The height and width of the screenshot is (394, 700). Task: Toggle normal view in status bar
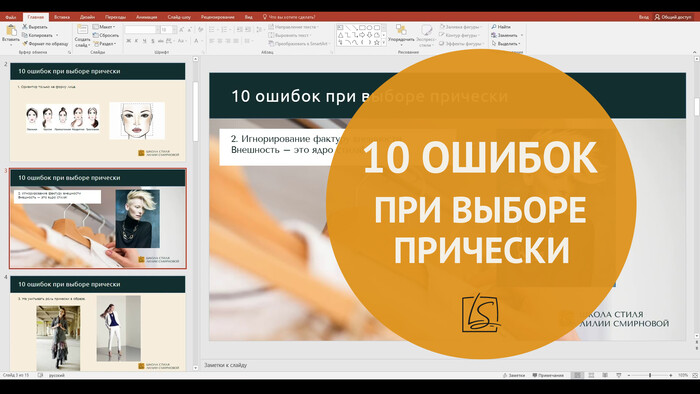click(x=577, y=375)
